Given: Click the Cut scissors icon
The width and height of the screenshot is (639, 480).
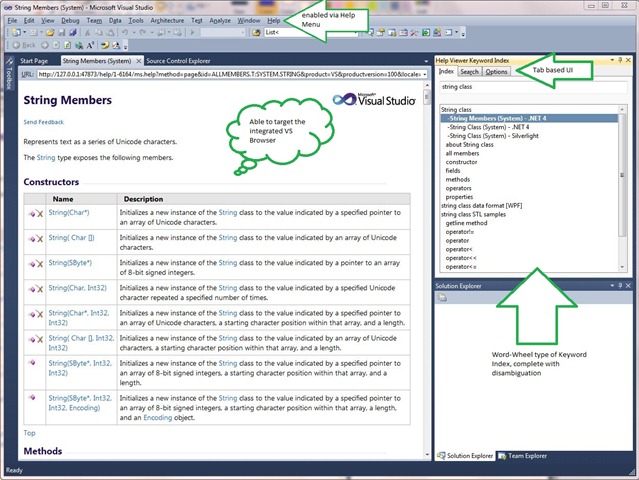Looking at the screenshot, I should [87, 32].
